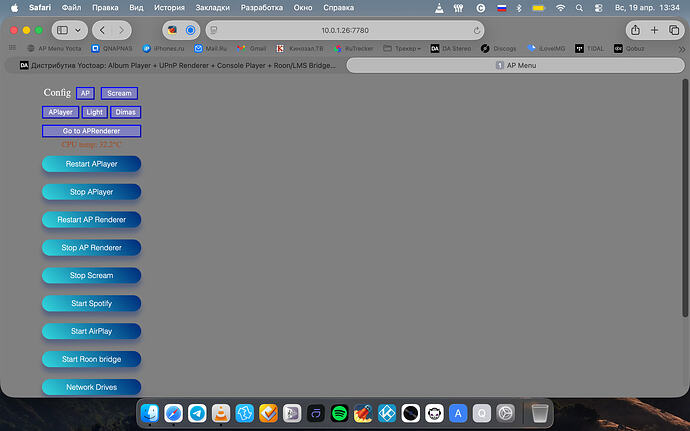Show the tab overview icon

tap(674, 30)
